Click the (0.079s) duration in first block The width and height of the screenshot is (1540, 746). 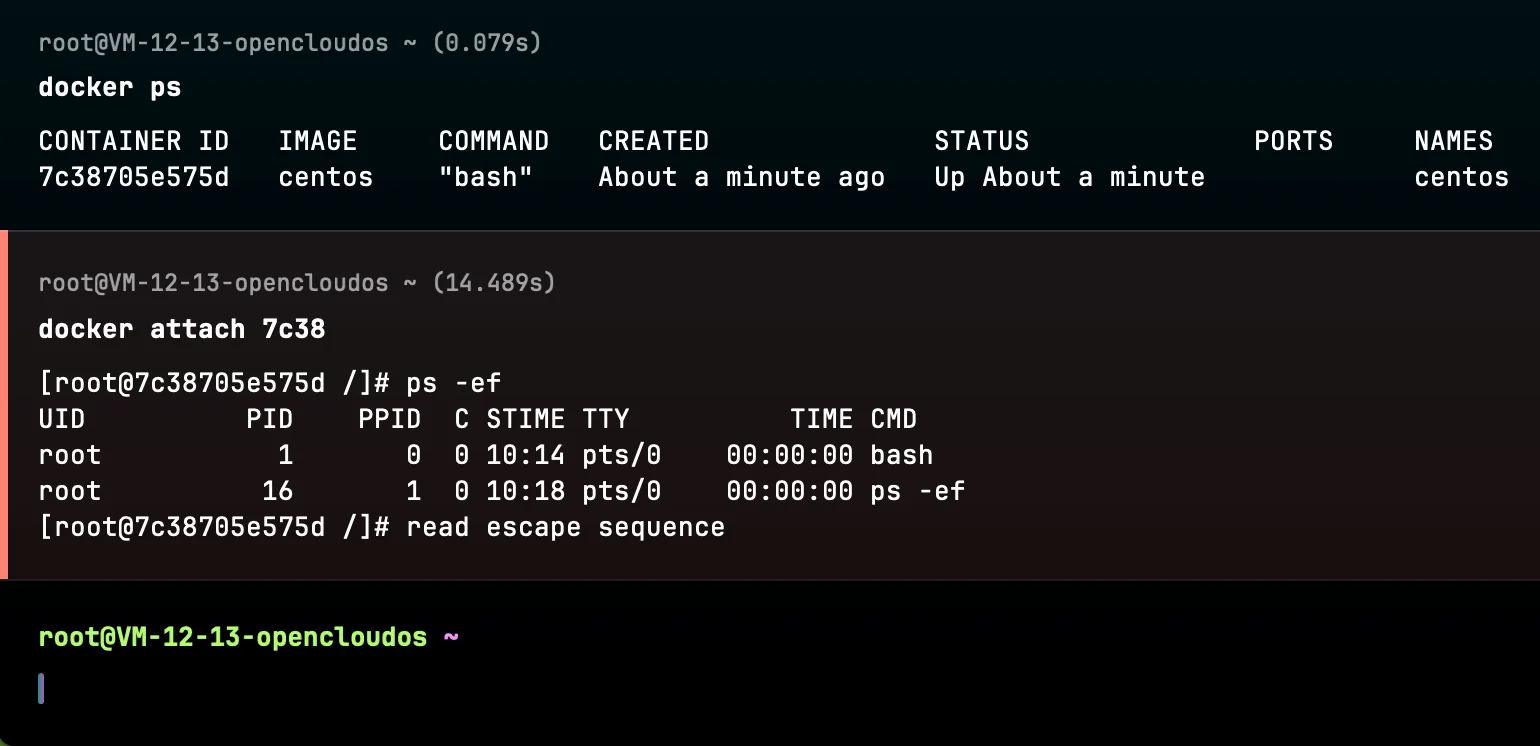[485, 43]
